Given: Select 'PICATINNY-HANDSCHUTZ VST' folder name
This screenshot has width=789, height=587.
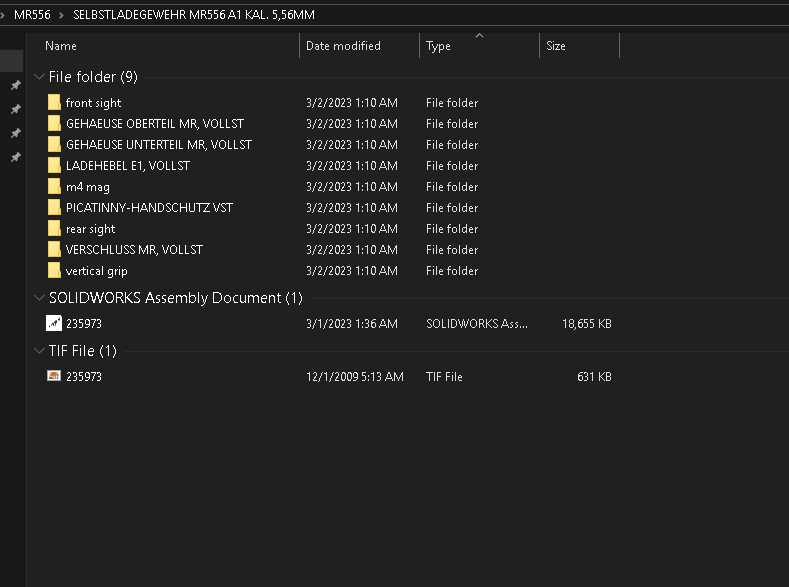Looking at the screenshot, I should 149,208.
